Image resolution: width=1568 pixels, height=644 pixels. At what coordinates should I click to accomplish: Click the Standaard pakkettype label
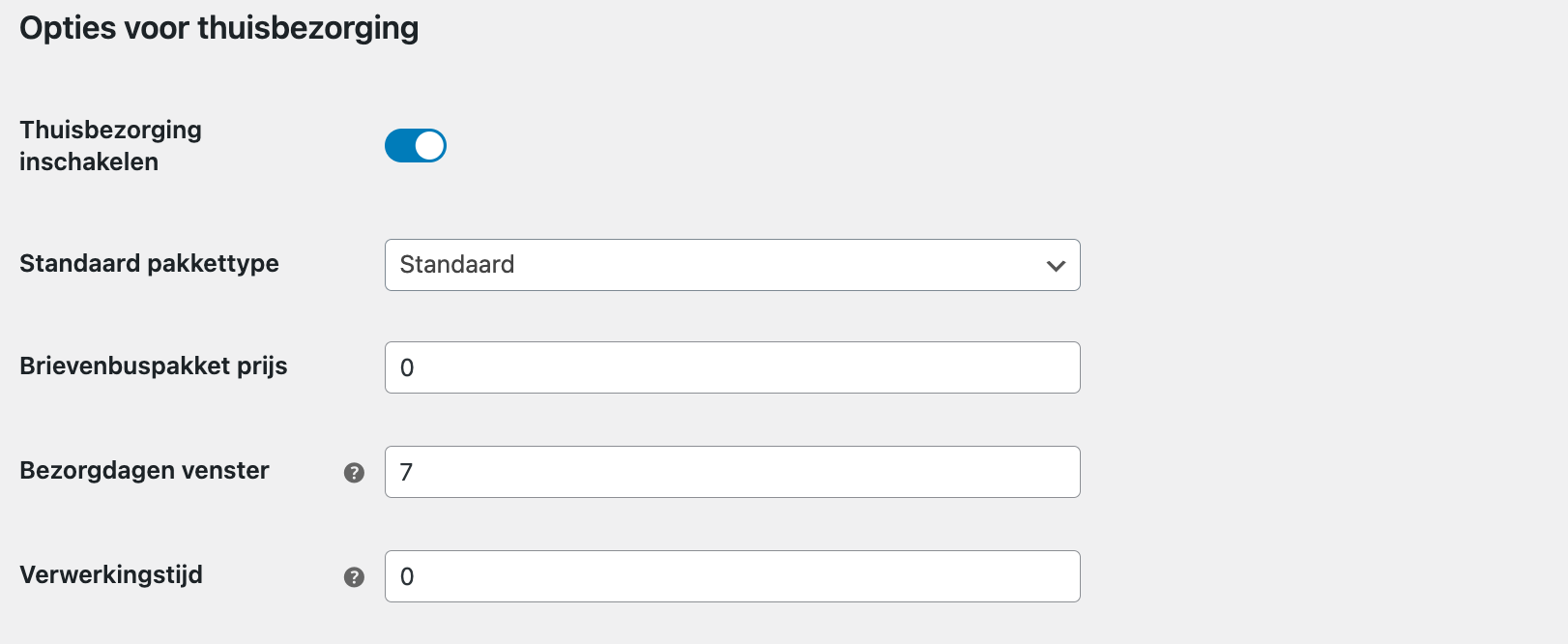(149, 263)
